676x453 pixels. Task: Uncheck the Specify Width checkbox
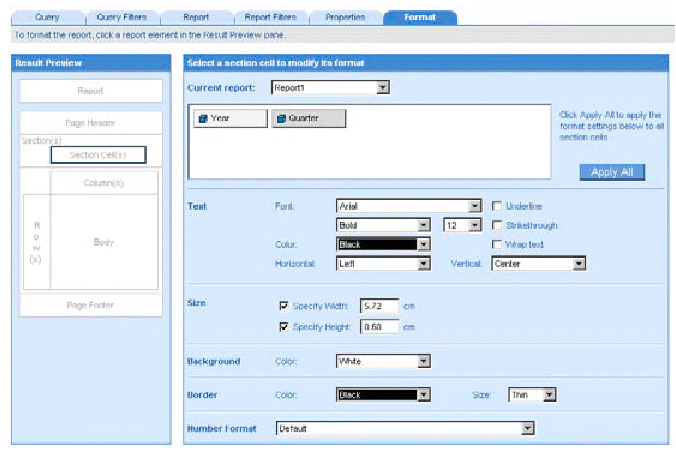tap(284, 305)
